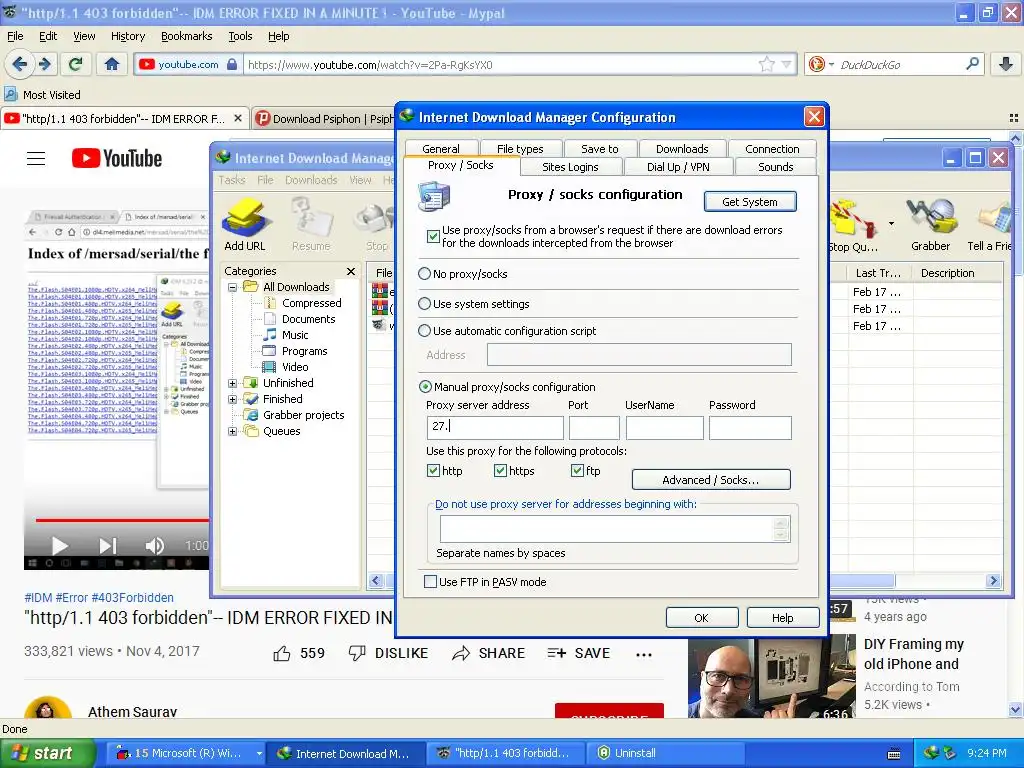Image resolution: width=1024 pixels, height=768 pixels.
Task: Expand the Unfinished category
Action: click(232, 383)
